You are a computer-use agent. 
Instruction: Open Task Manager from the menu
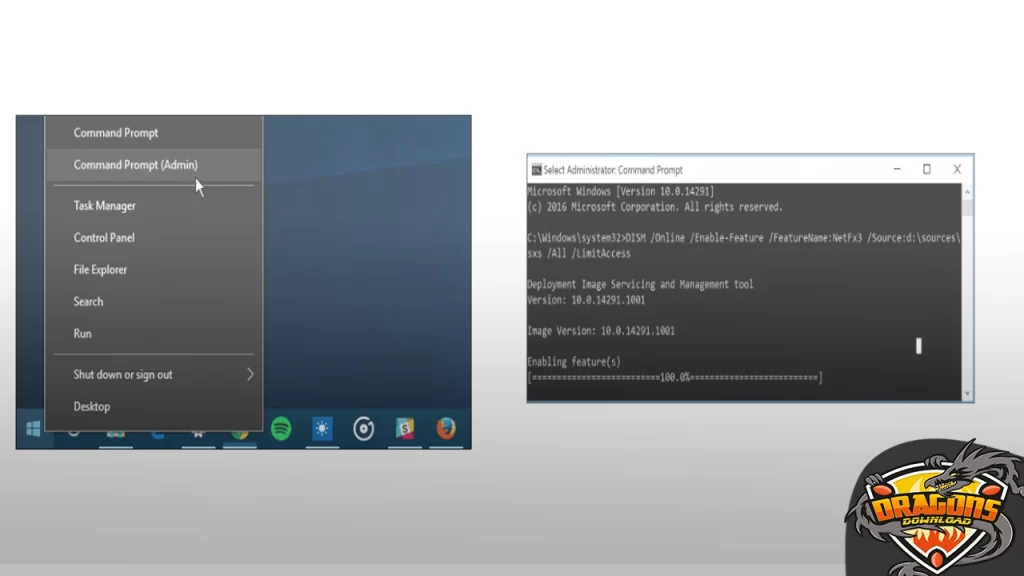pyautogui.click(x=104, y=206)
